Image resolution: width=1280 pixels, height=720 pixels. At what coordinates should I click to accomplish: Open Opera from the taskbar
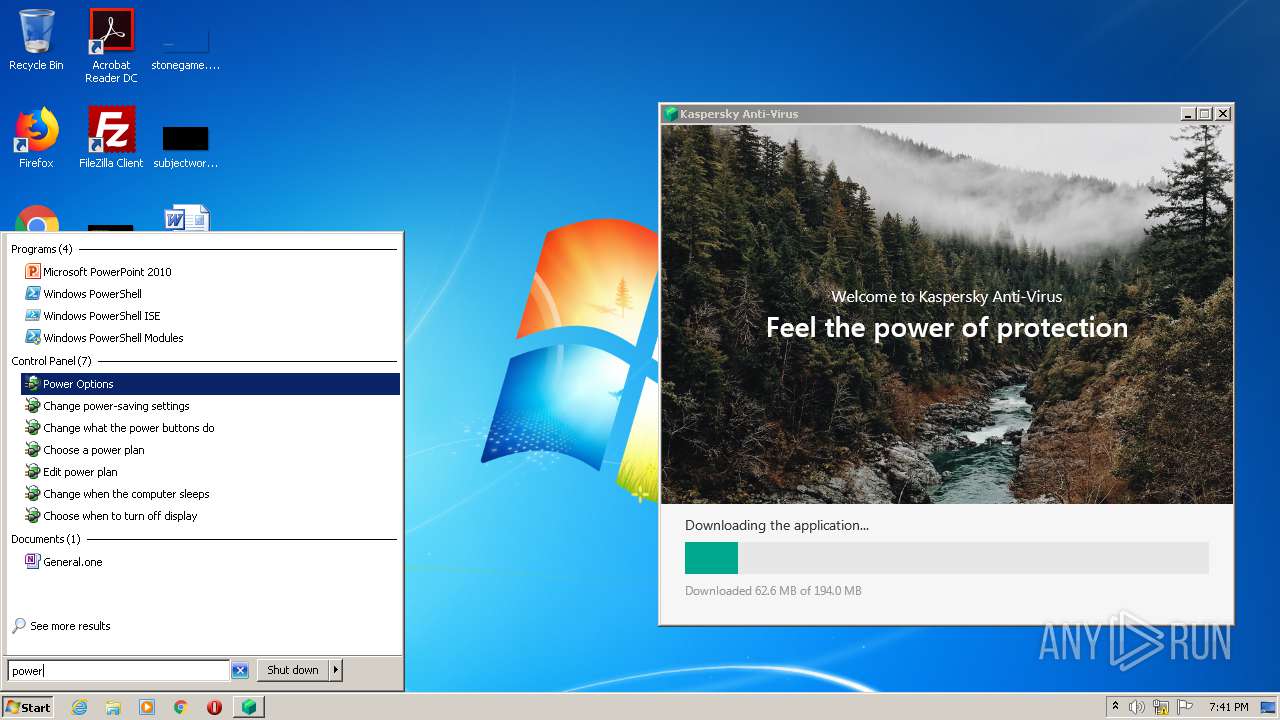coord(214,707)
